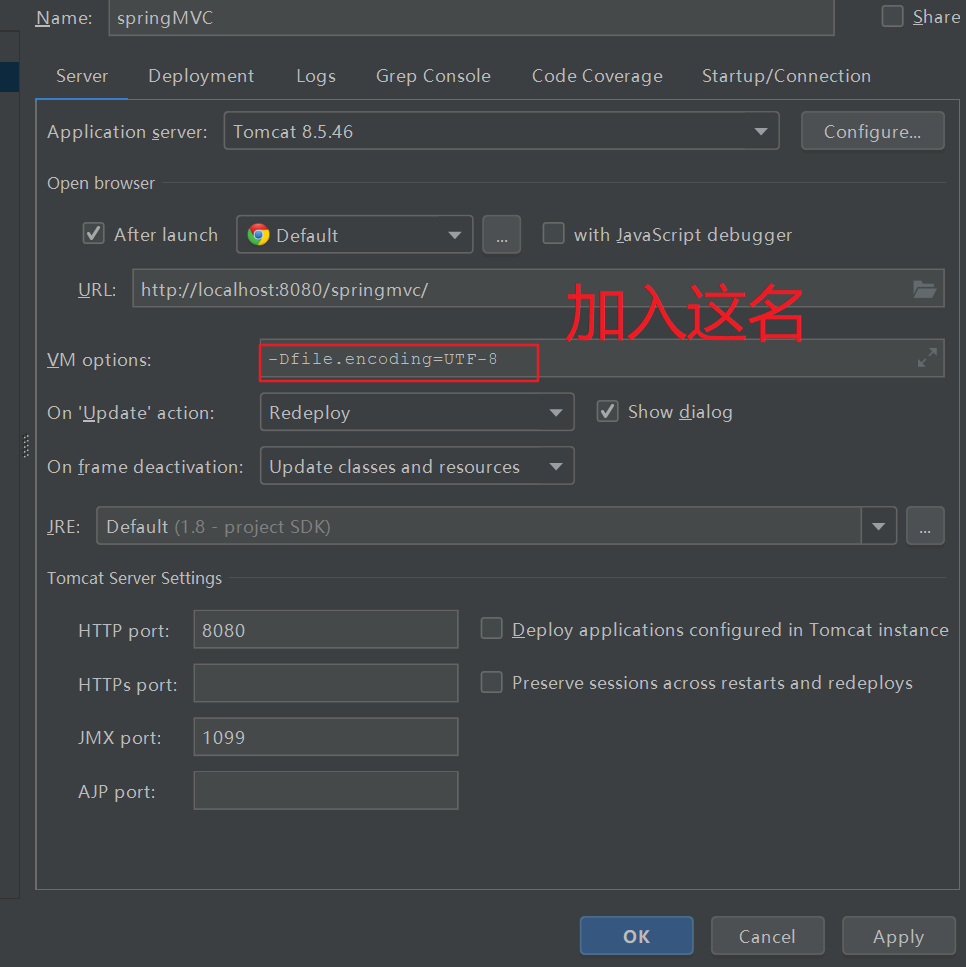Image resolution: width=966 pixels, height=967 pixels.
Task: Click the Apply button
Action: tap(899, 936)
